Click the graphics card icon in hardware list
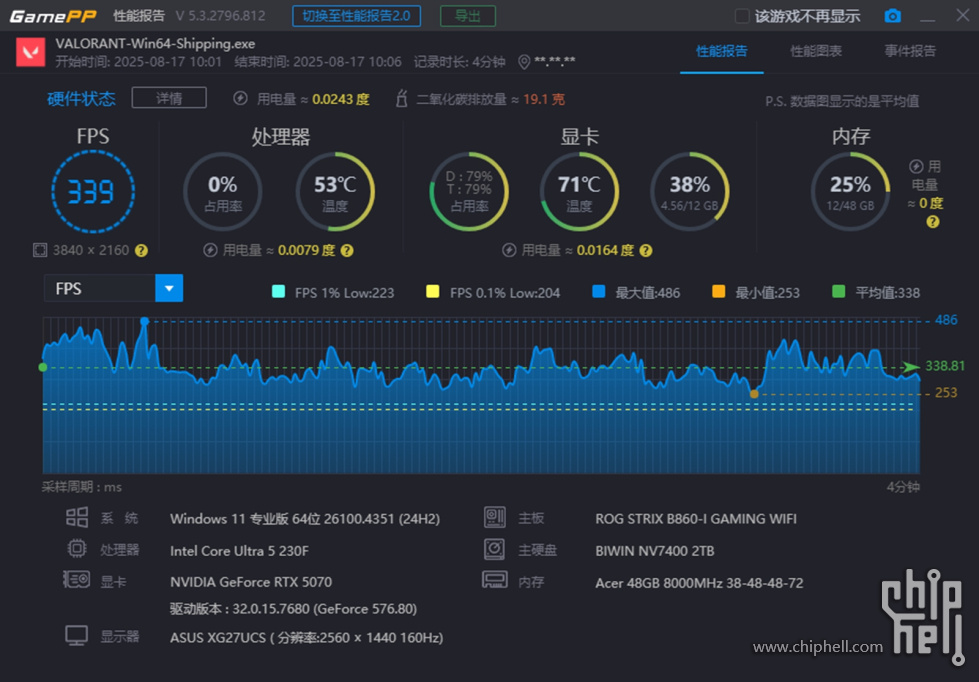979x682 pixels. point(76,580)
